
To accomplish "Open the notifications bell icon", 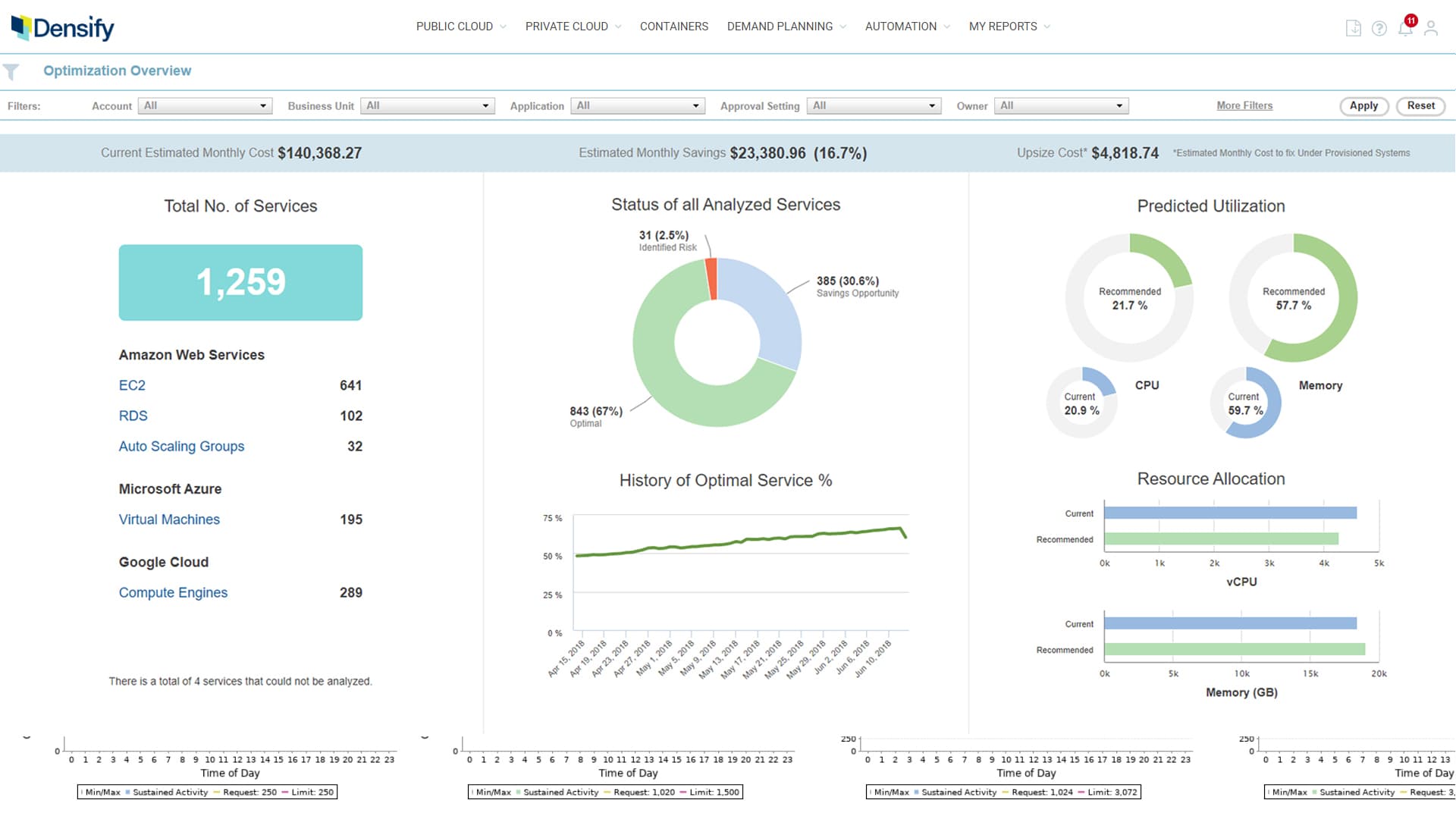I will coord(1405,29).
